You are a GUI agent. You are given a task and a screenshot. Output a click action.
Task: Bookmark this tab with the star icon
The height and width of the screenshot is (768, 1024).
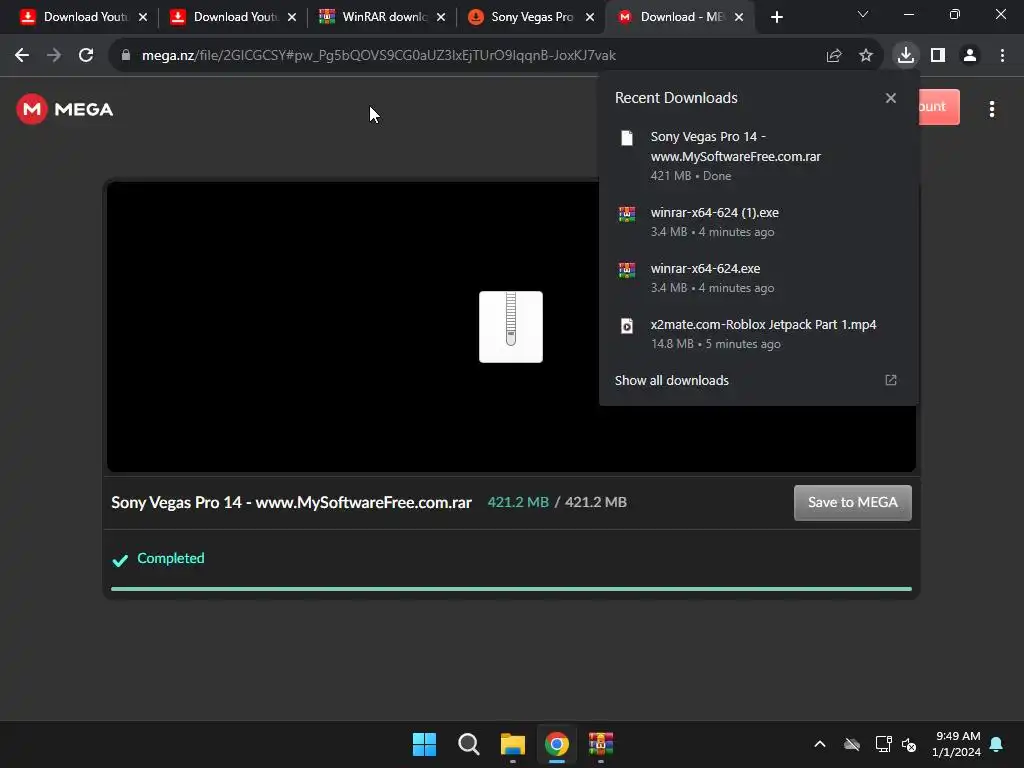click(x=866, y=56)
